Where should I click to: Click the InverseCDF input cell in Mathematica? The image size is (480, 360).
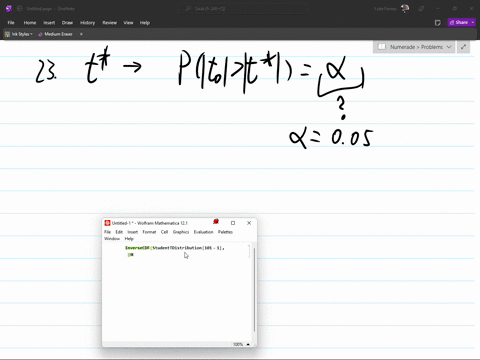tap(175, 251)
